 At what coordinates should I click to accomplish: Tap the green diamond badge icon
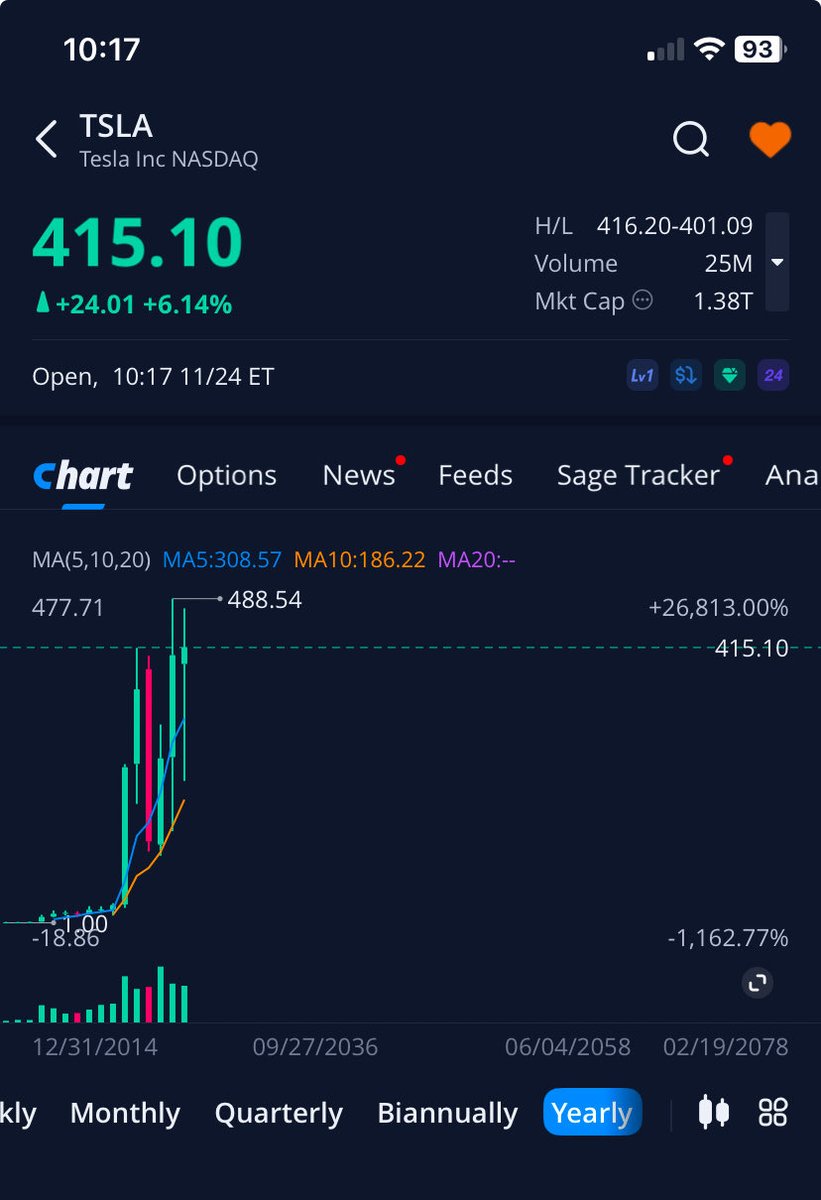pyautogui.click(x=729, y=376)
